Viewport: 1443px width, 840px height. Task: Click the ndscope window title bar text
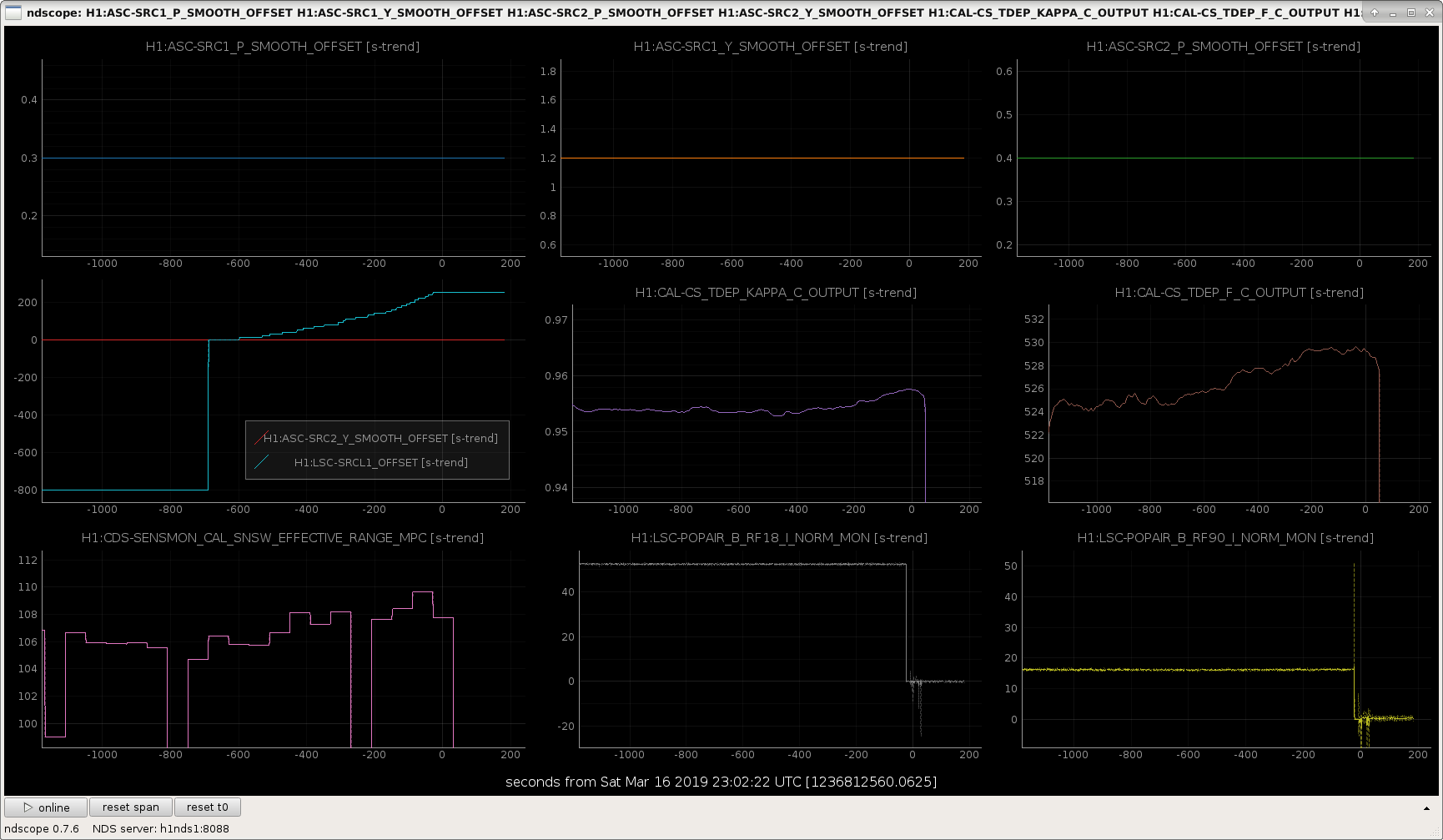[694, 13]
